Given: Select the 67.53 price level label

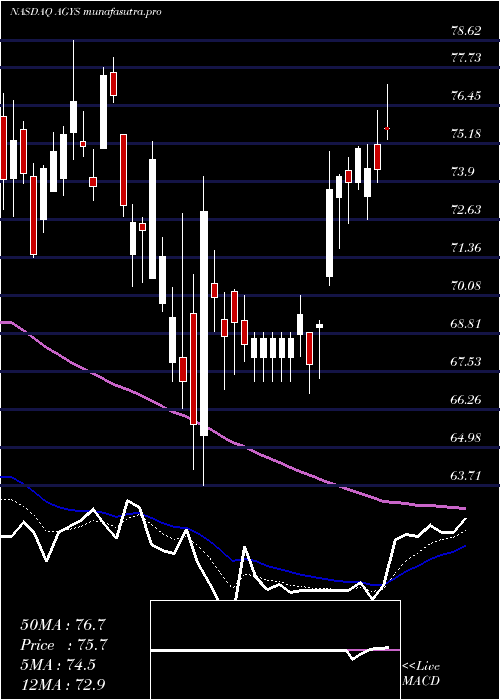Looking at the screenshot, I should pyautogui.click(x=466, y=361).
